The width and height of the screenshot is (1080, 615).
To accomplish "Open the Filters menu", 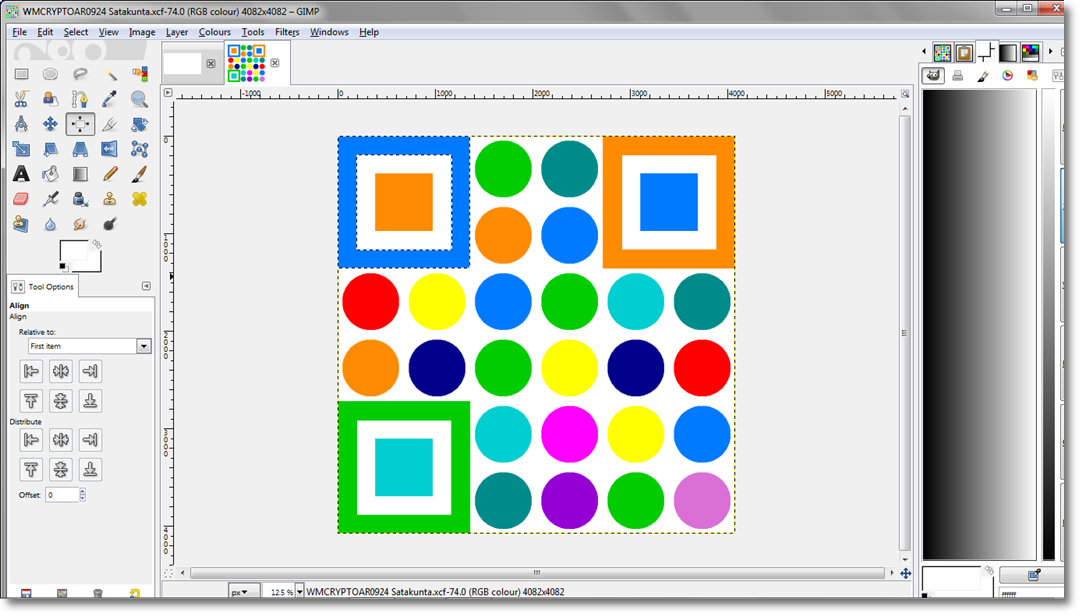I will tap(287, 32).
